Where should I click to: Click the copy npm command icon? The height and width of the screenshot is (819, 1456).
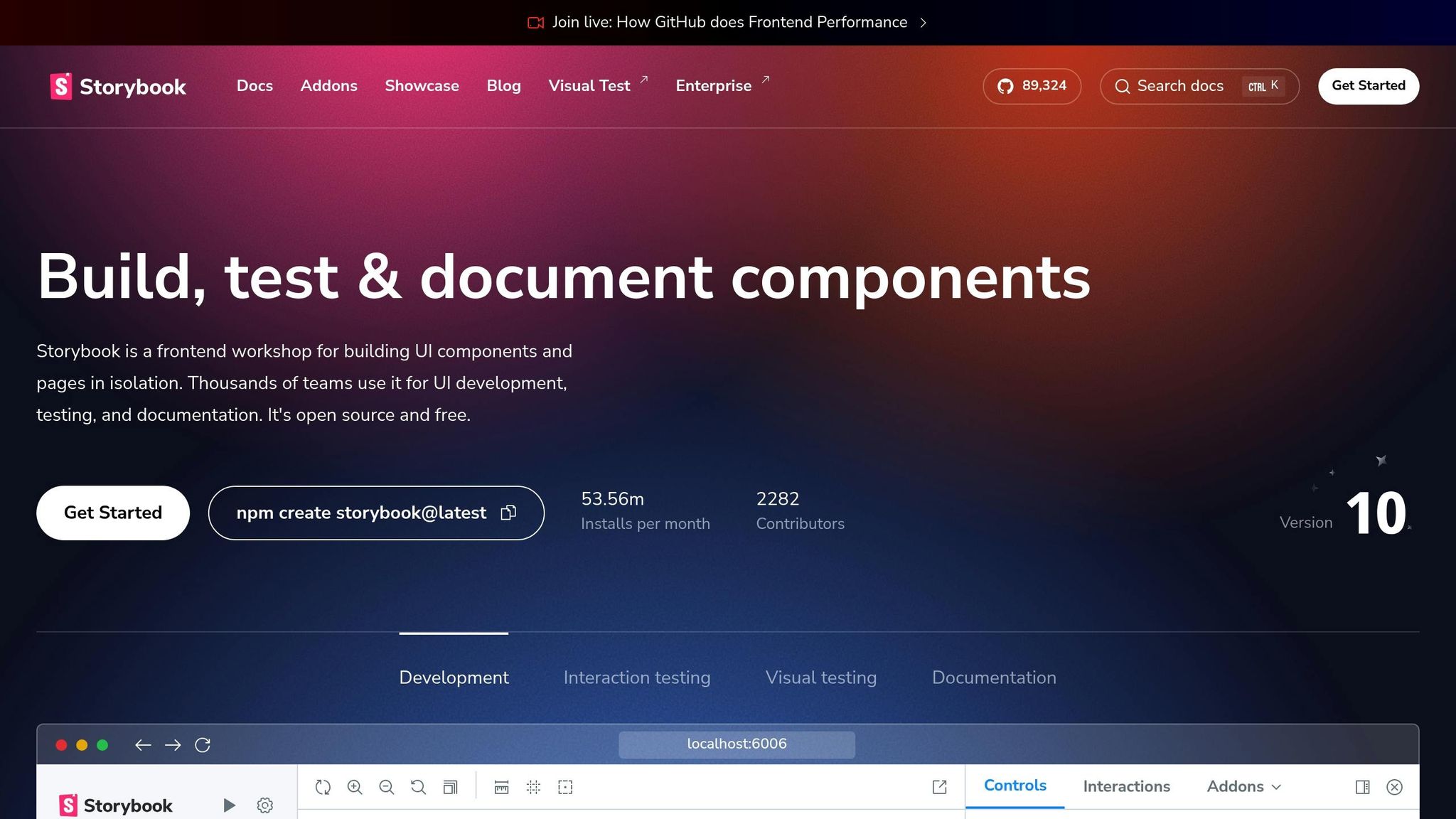pyautogui.click(x=508, y=513)
